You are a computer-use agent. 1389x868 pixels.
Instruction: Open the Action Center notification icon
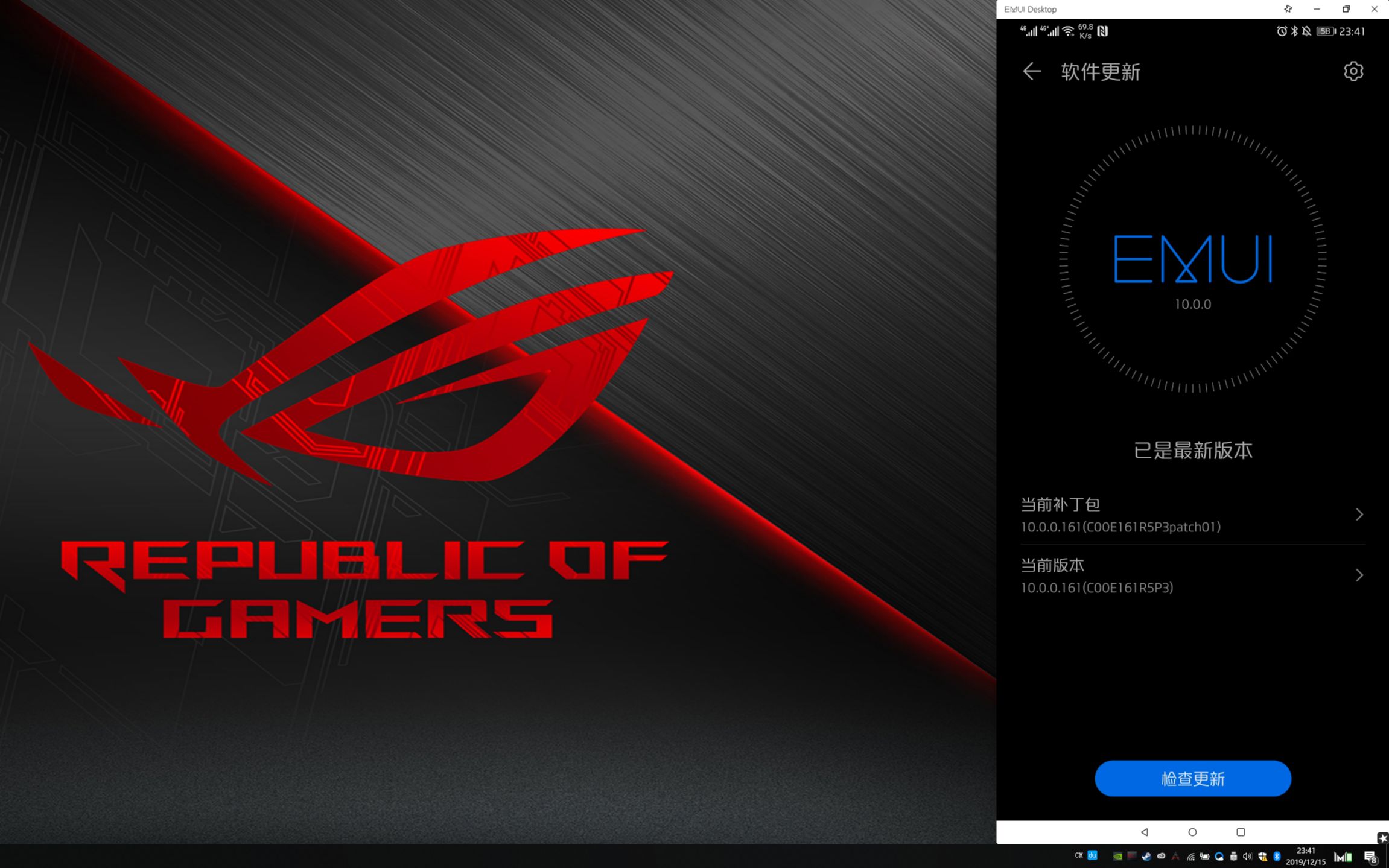pyautogui.click(x=1371, y=857)
